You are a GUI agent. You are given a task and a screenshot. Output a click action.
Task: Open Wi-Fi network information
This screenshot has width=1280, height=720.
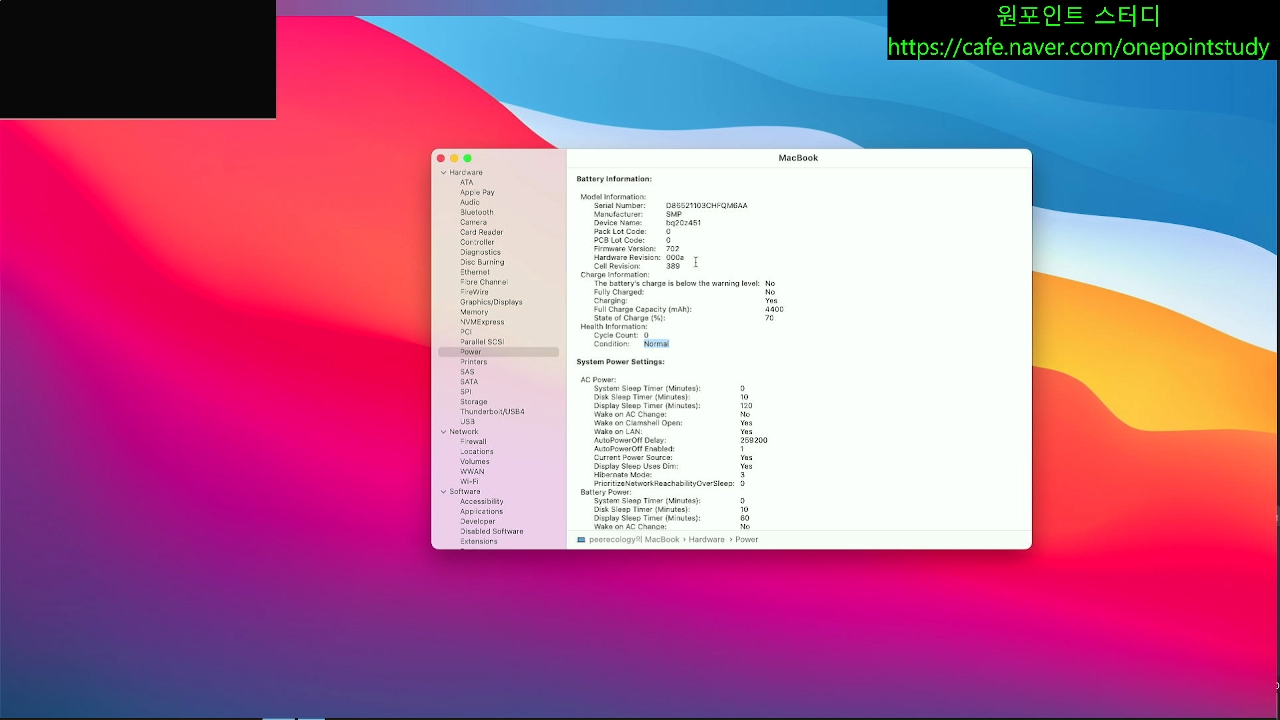(469, 482)
